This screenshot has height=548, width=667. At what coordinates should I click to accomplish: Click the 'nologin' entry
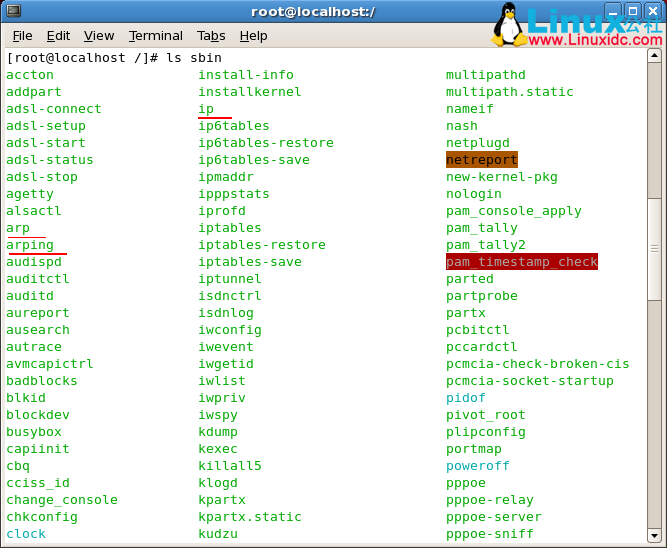point(474,194)
